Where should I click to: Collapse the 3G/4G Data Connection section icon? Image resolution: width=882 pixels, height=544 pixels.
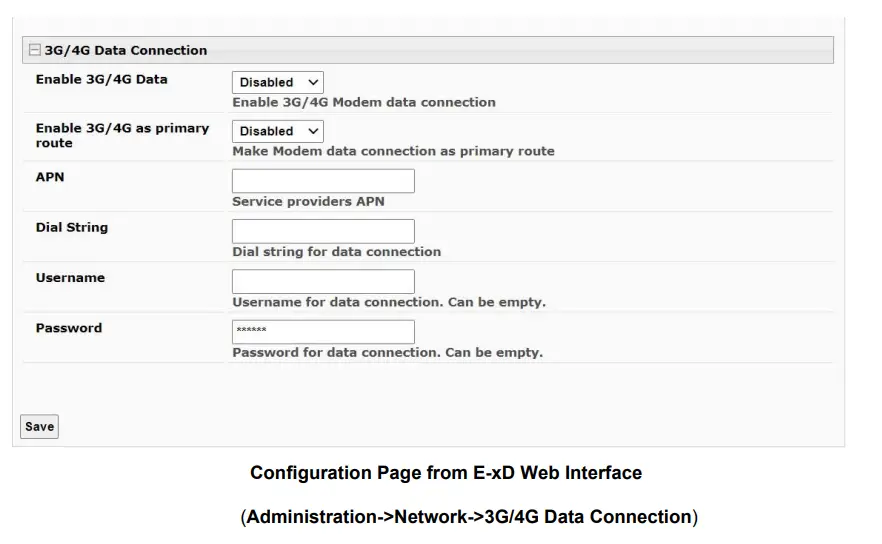(35, 50)
